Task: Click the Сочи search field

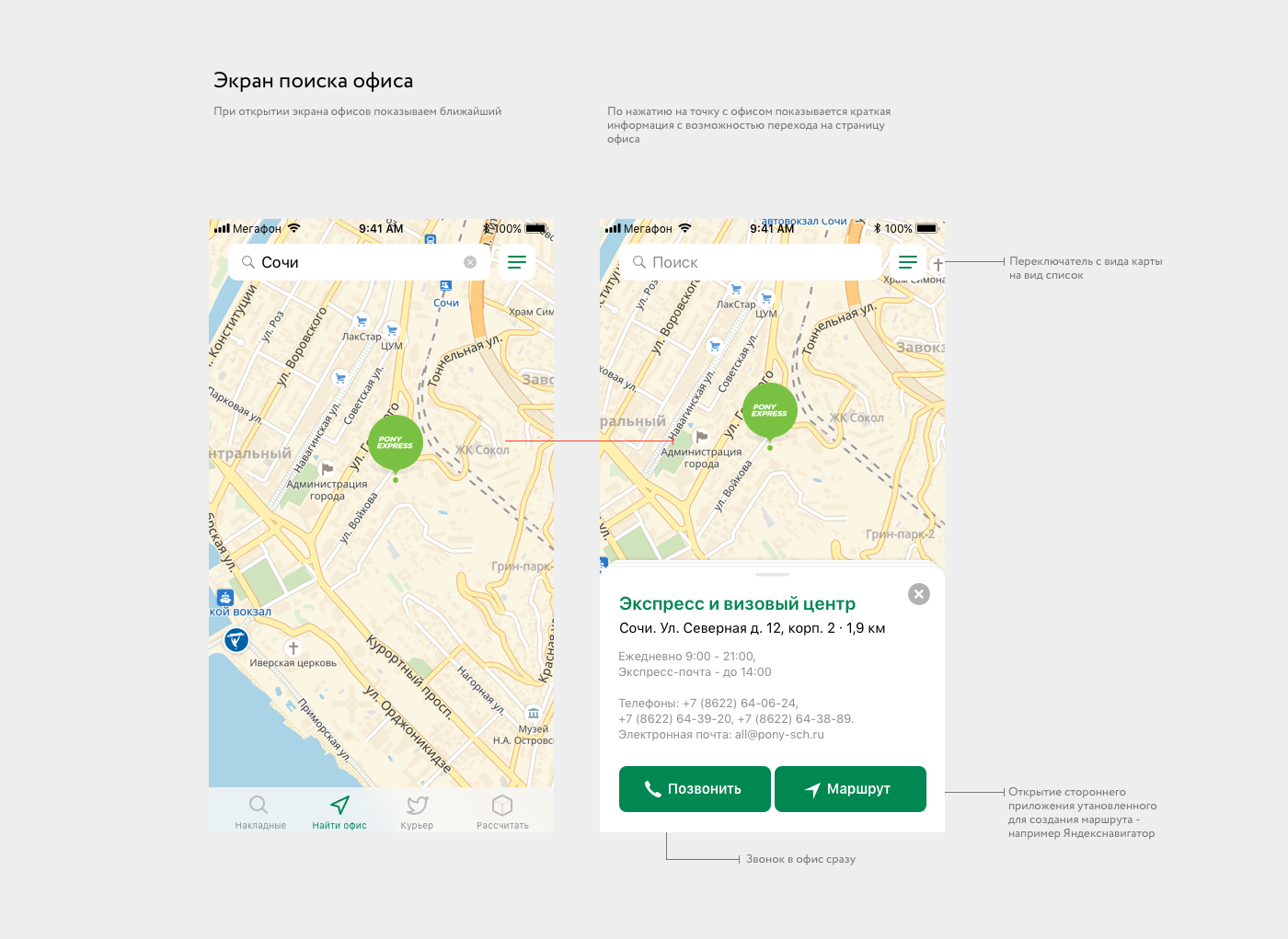Action: [x=359, y=262]
